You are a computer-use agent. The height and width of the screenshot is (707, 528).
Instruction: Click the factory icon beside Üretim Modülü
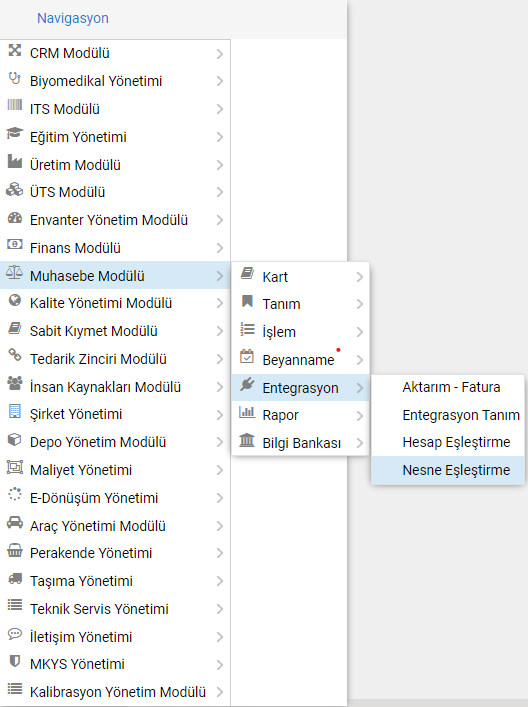point(15,161)
